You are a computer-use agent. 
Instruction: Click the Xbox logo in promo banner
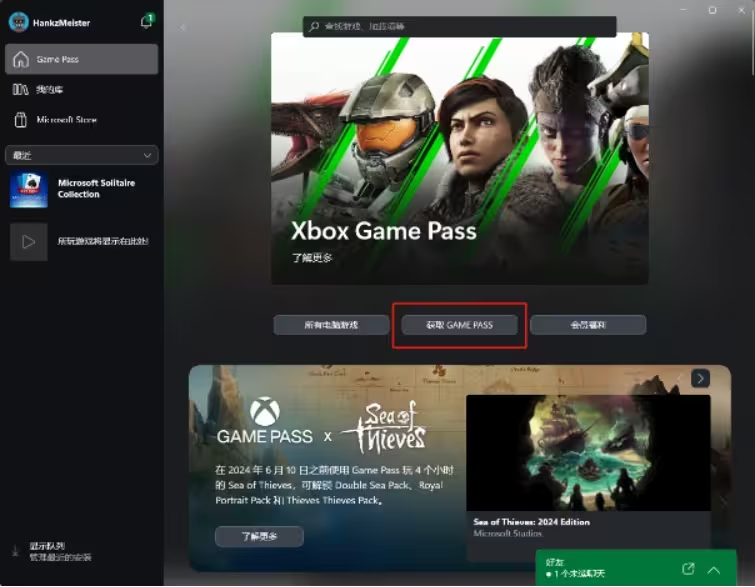(x=265, y=412)
